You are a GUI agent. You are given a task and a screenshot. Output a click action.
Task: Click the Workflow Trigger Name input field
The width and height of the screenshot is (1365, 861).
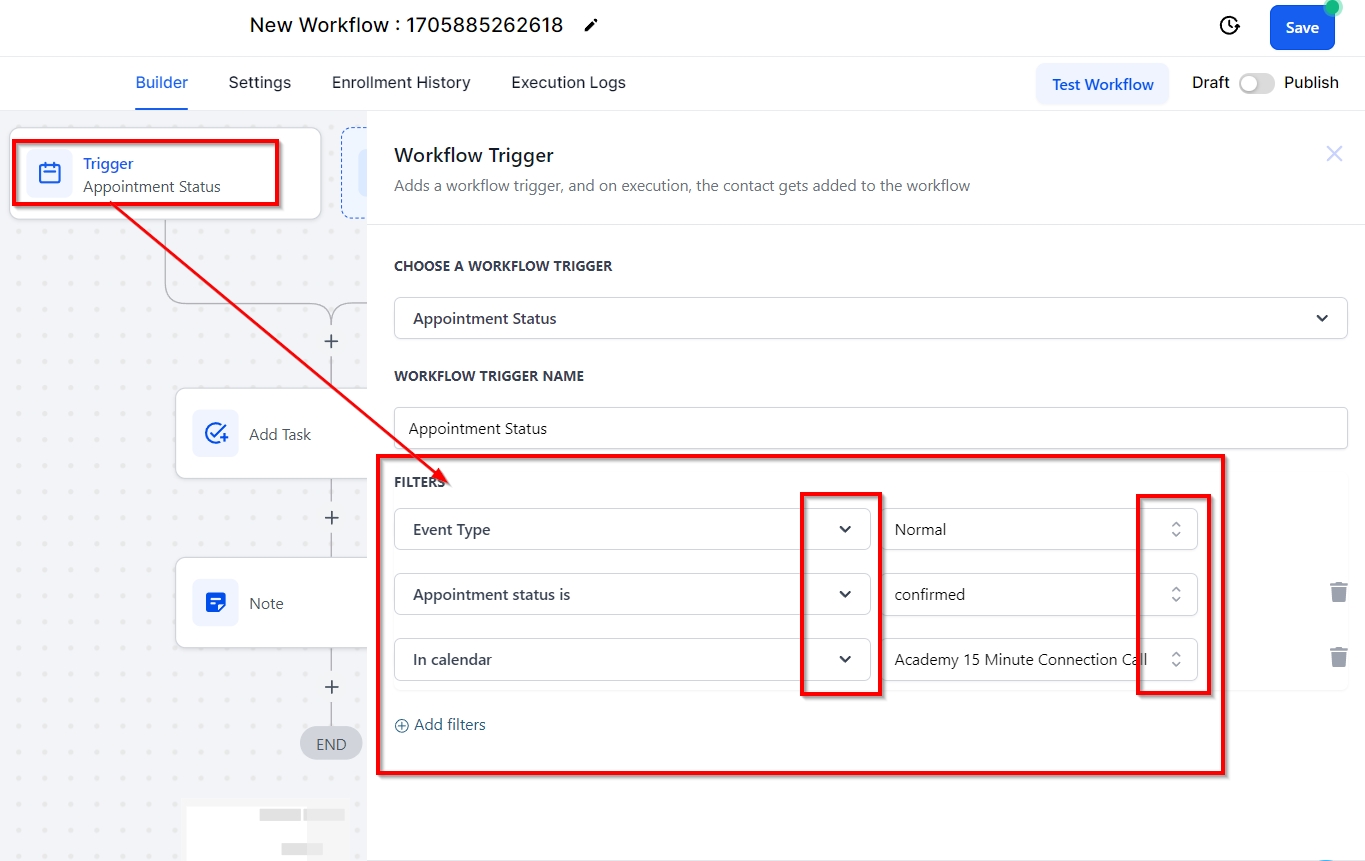(x=870, y=428)
